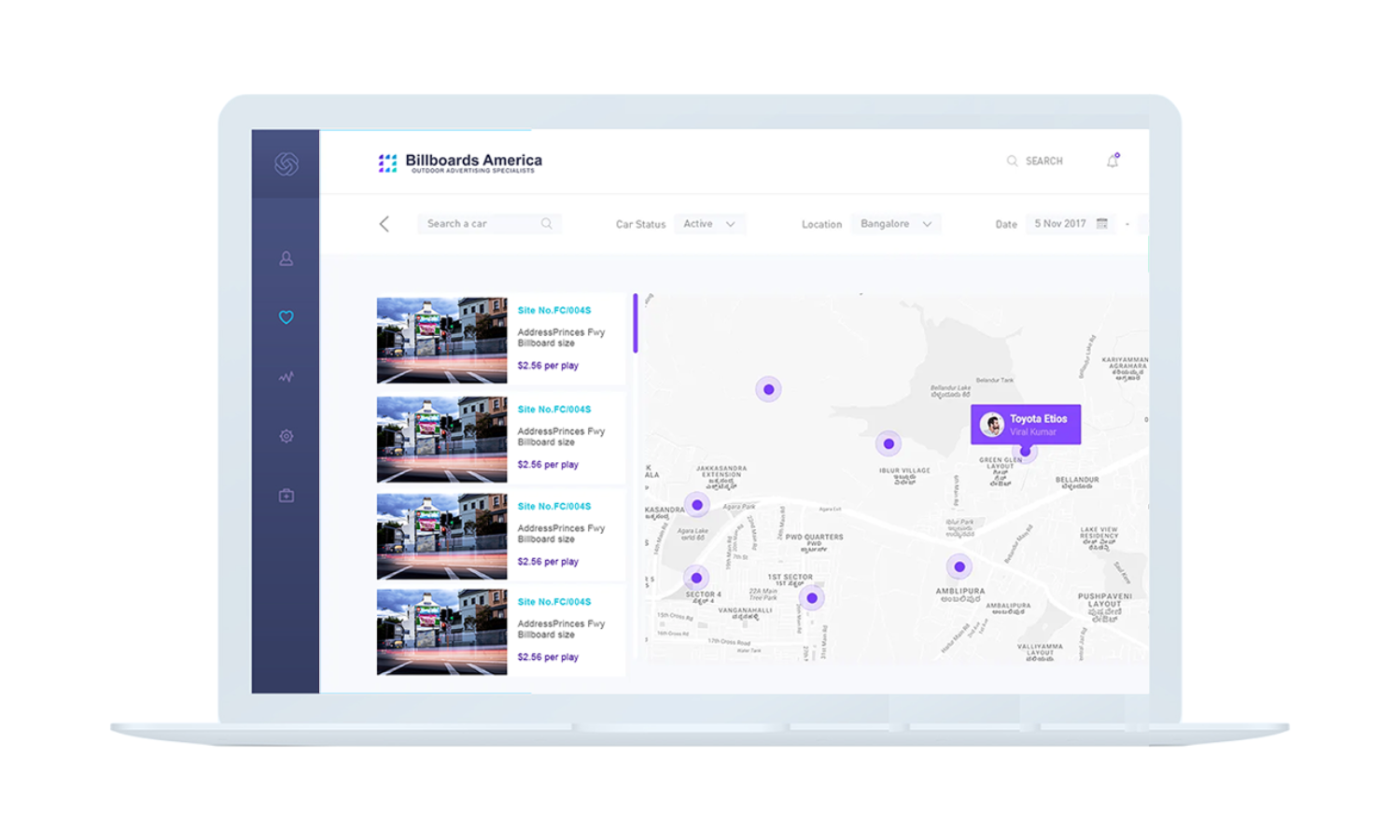Expand the Location Bangalore dropdown

(x=896, y=224)
